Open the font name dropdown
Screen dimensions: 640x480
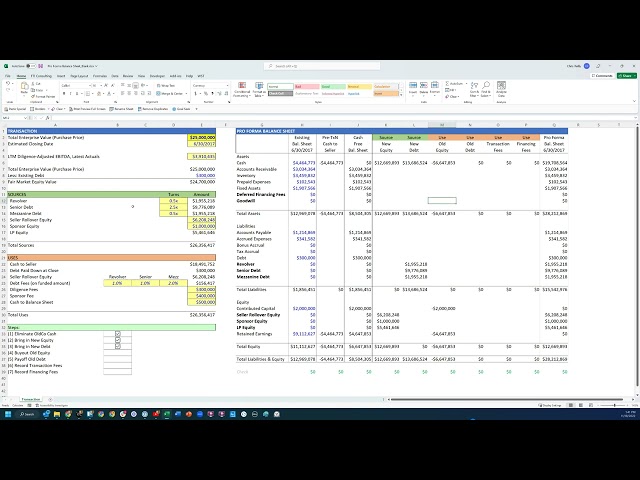pyautogui.click(x=89, y=85)
